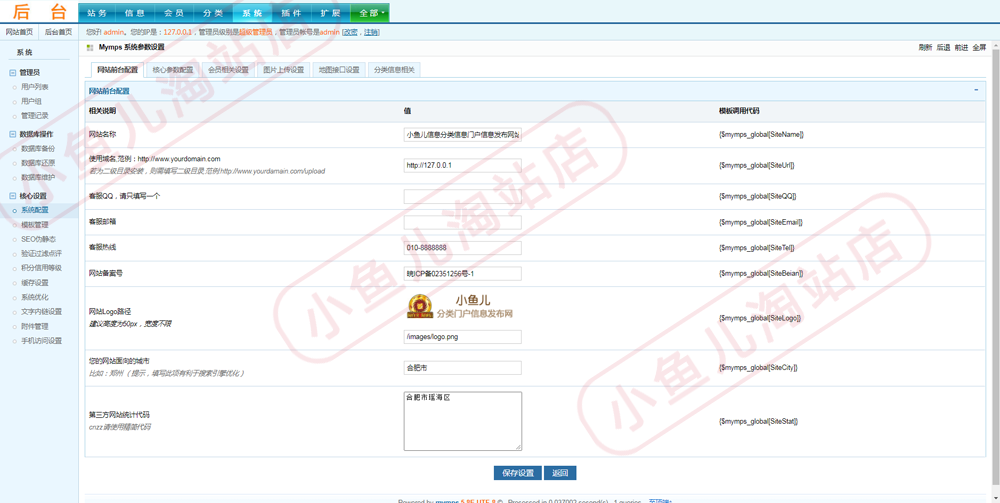
Task: Switch to 会员相关设置 tab
Action: tap(228, 70)
